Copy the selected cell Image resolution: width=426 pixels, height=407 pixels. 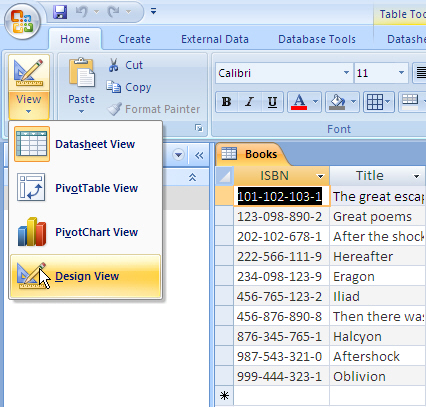[128, 87]
